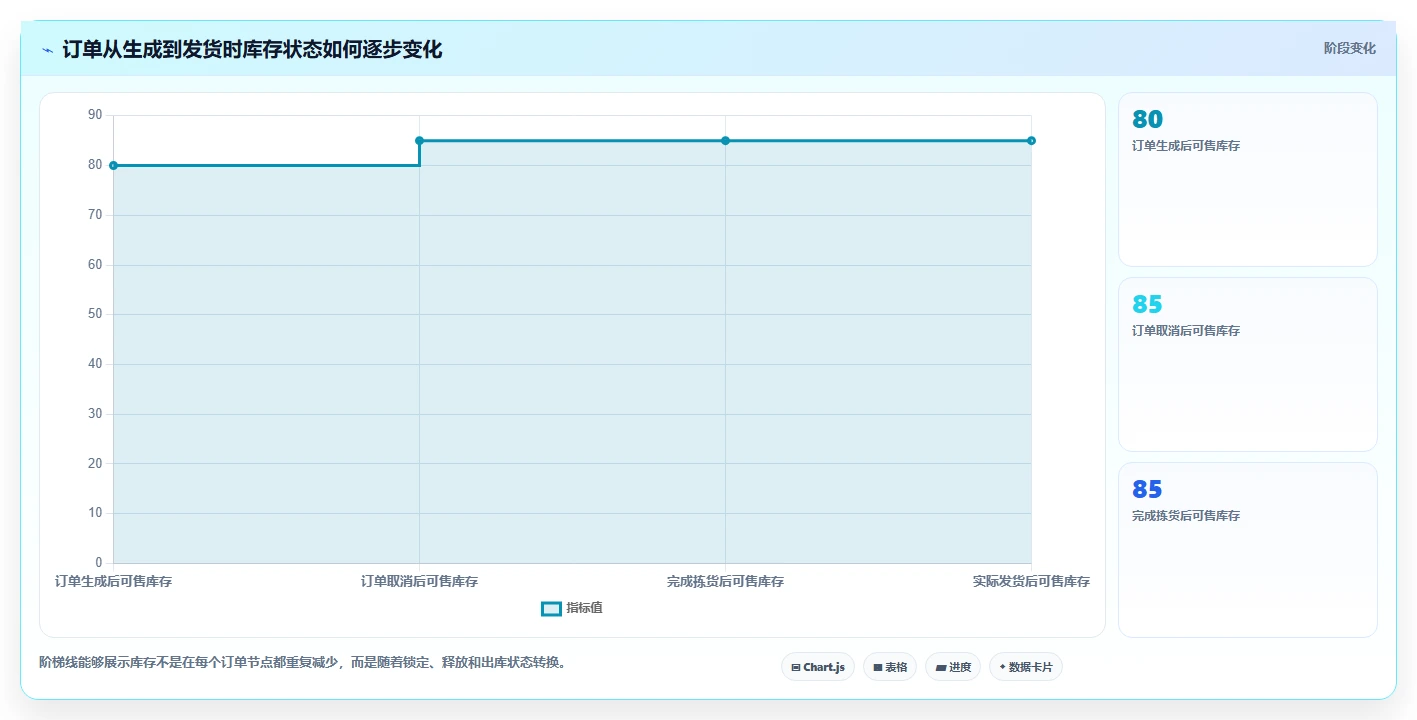Click the data point at 实际发货后可售库存
The width and height of the screenshot is (1417, 720).
click(x=1031, y=141)
